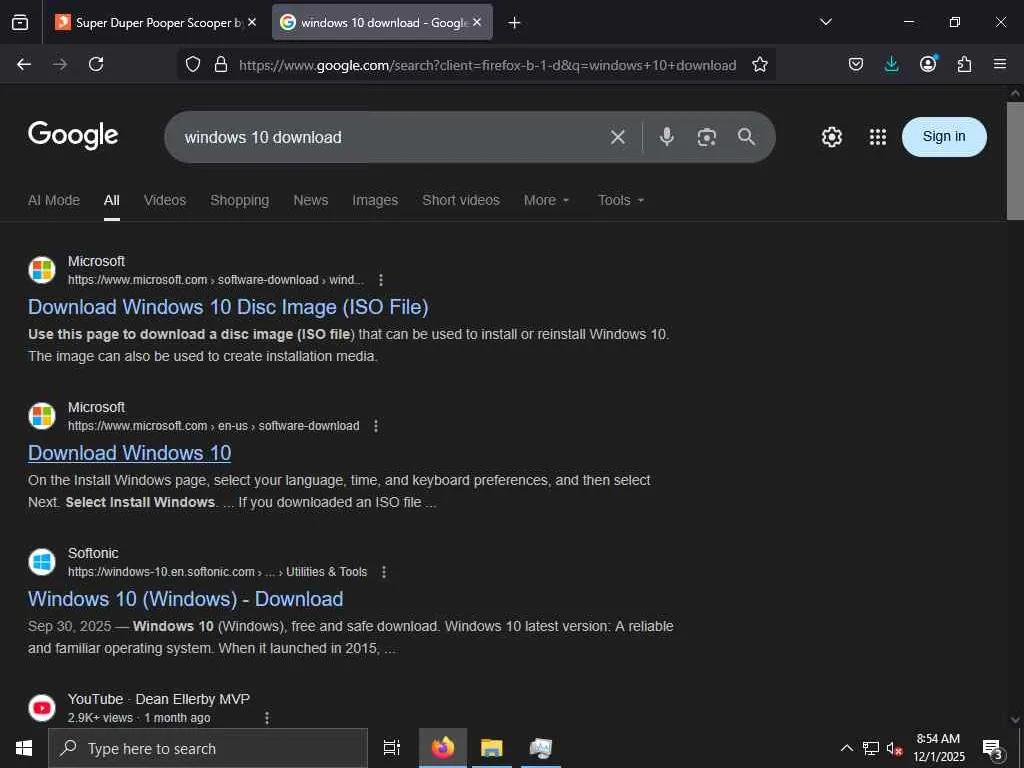Open the tracking protection shield icon

point(193,64)
